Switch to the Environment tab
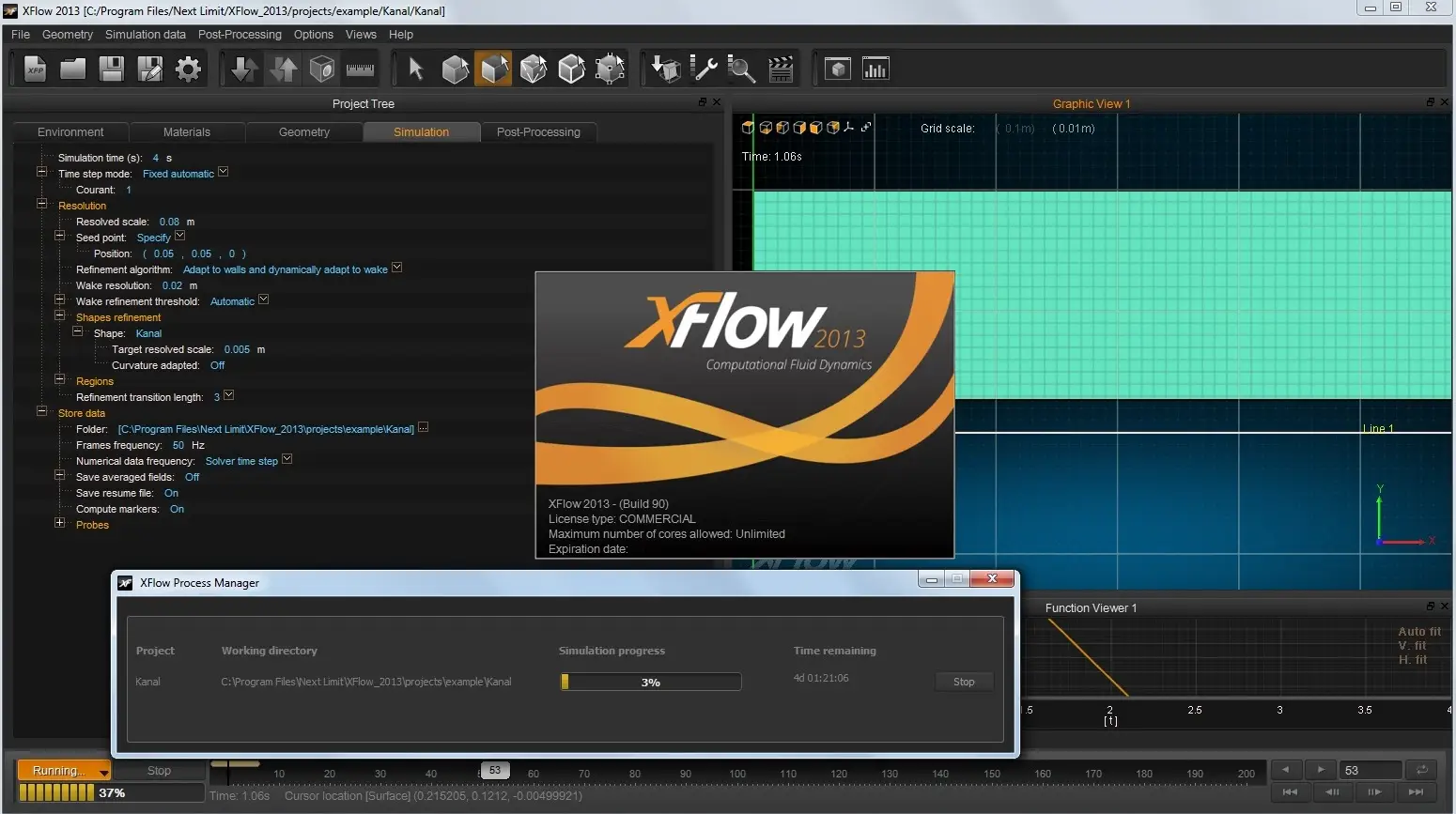Image resolution: width=1456 pixels, height=814 pixels. pyautogui.click(x=70, y=132)
